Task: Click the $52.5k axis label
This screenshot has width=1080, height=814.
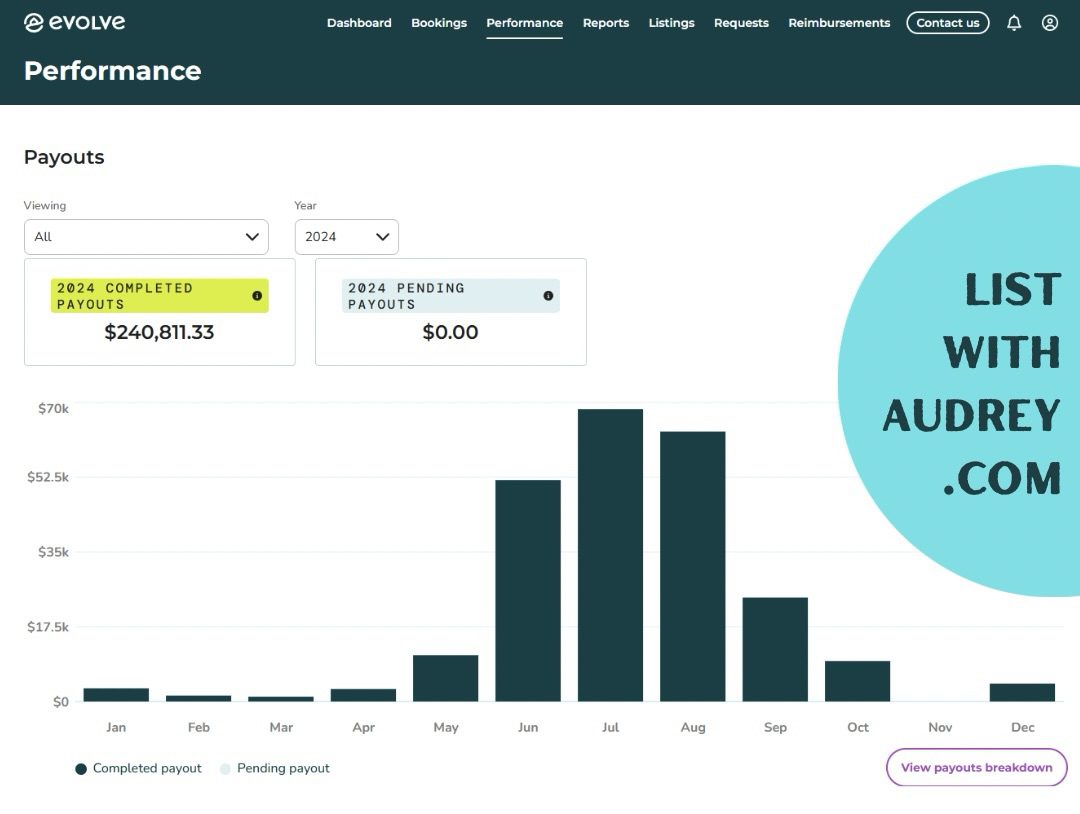Action: click(x=48, y=477)
